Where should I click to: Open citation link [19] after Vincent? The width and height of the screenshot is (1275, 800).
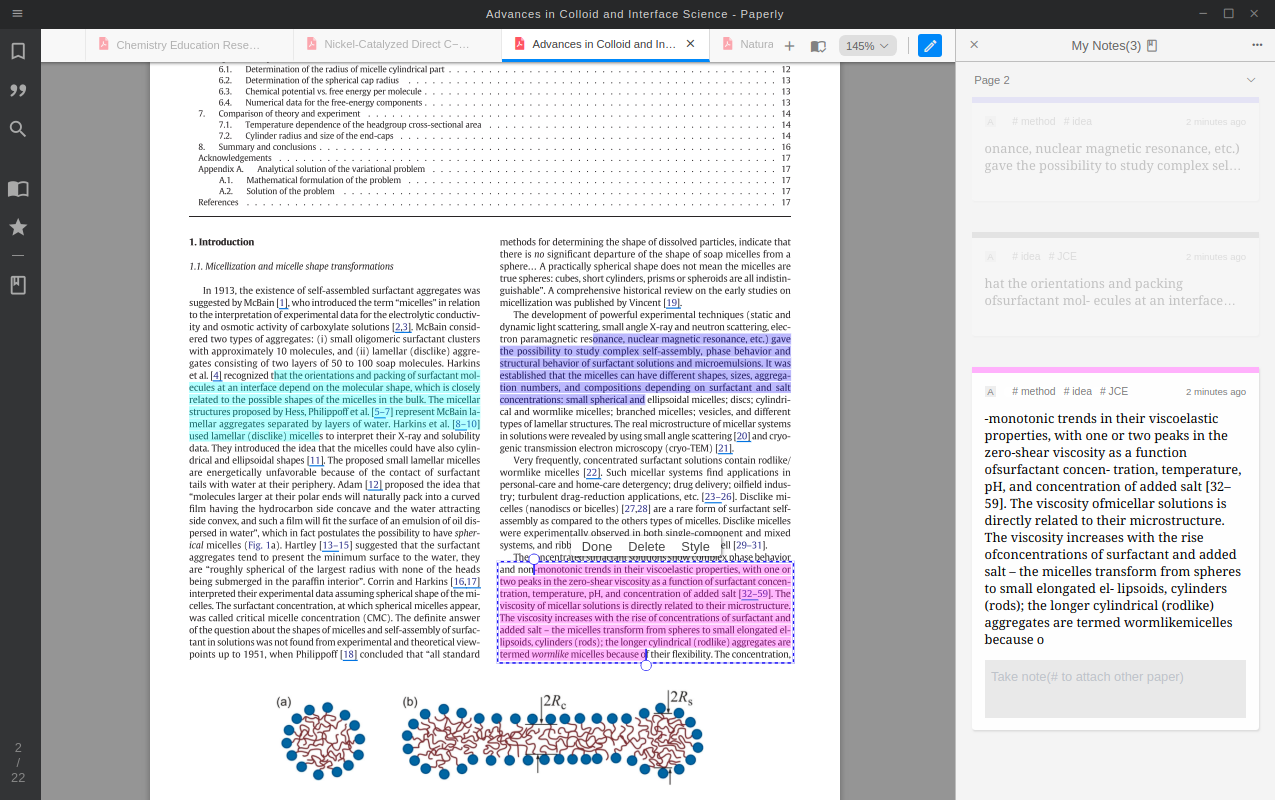pos(672,303)
